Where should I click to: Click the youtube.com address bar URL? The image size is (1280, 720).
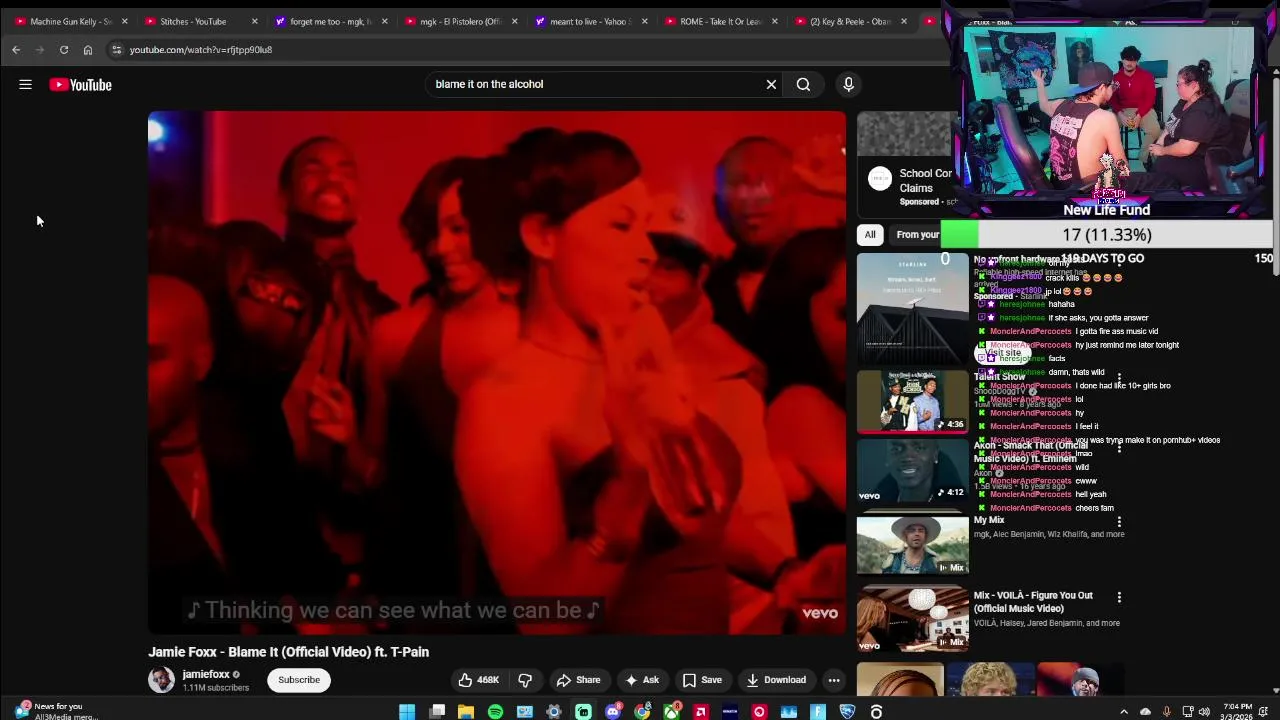(x=200, y=49)
